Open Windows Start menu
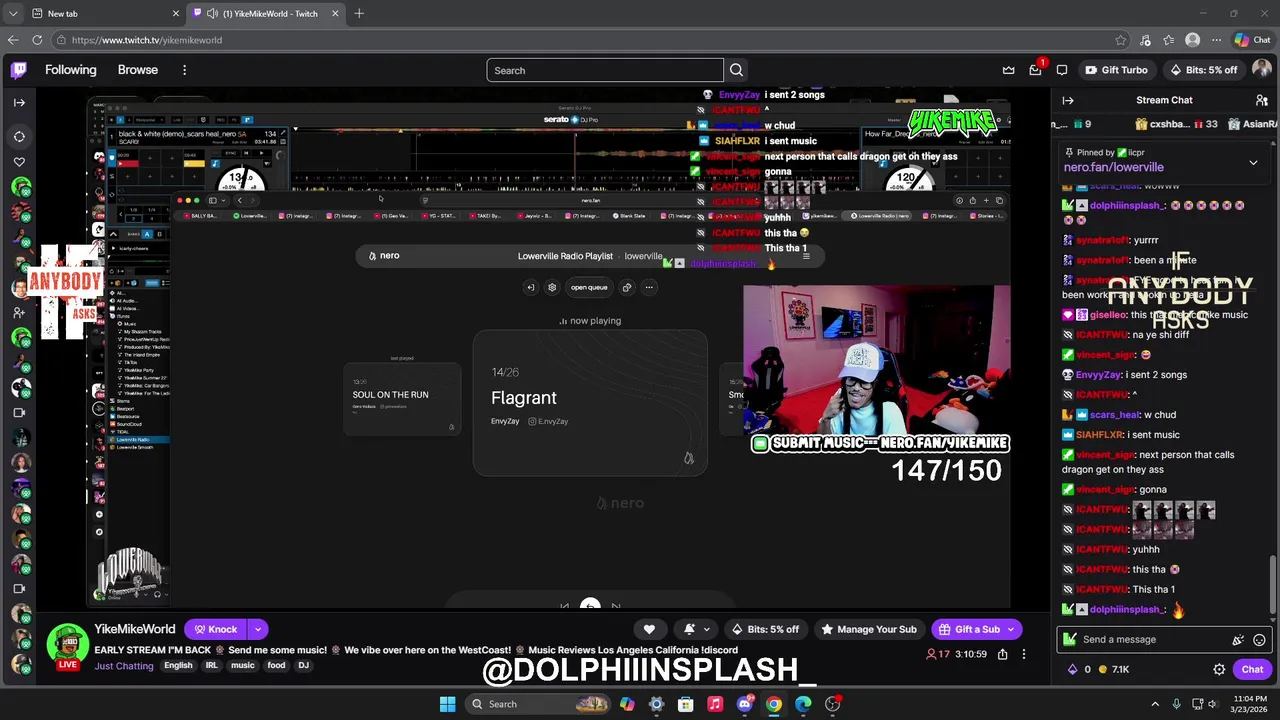The image size is (1280, 720). (447, 704)
